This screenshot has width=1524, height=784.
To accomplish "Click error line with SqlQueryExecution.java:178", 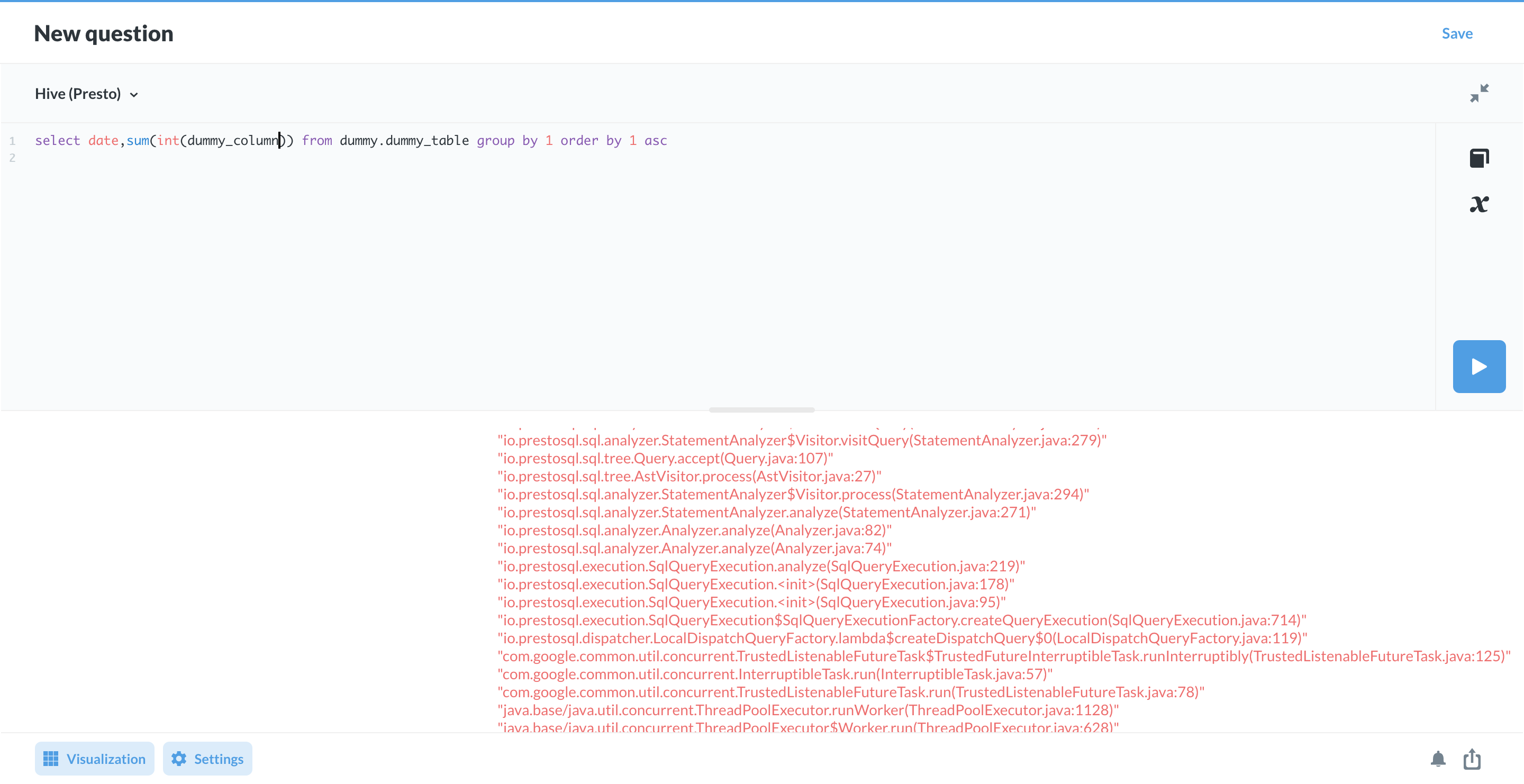I will (x=756, y=584).
